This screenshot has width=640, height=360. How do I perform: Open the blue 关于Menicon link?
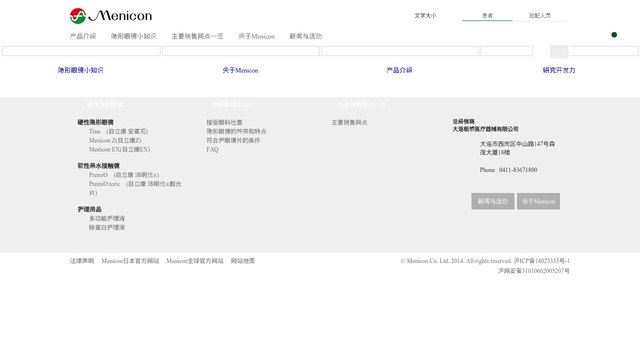pos(240,70)
